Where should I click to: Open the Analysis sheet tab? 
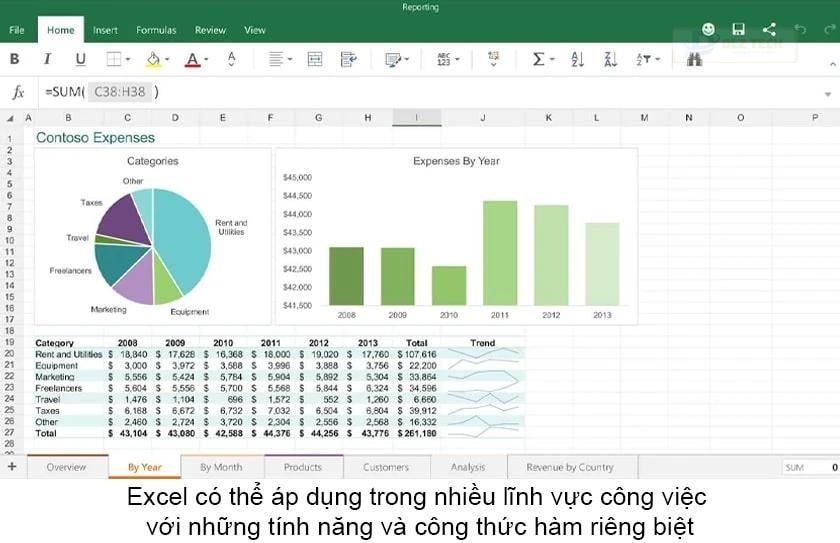click(x=468, y=467)
